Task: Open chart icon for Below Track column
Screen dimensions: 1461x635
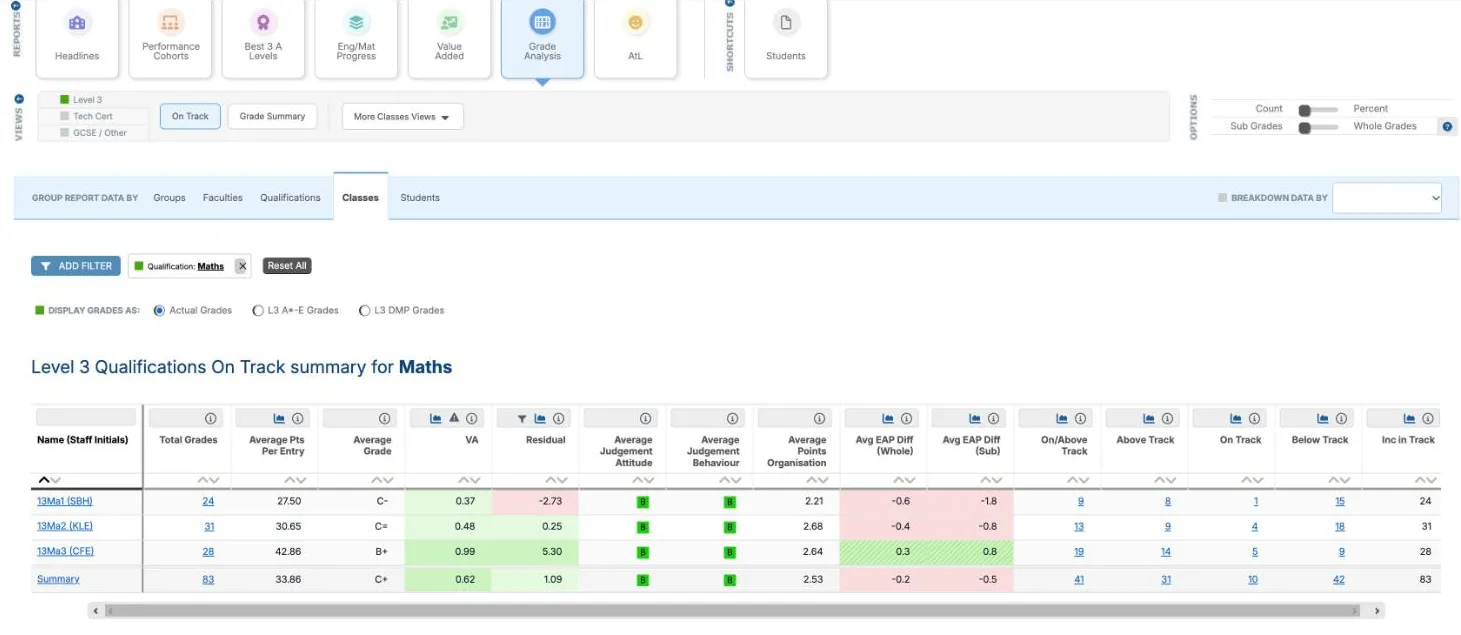Action: (1322, 418)
